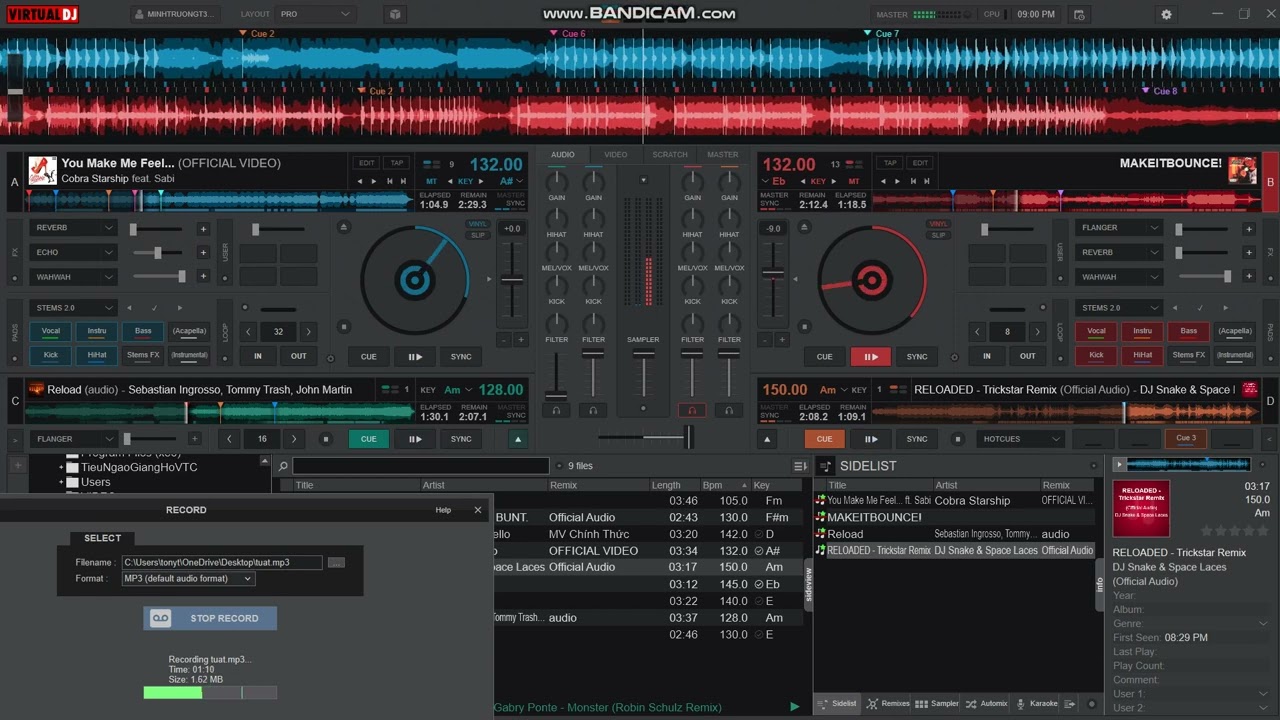Open the settings gear icon
Viewport: 1280px width, 720px height.
[1166, 15]
